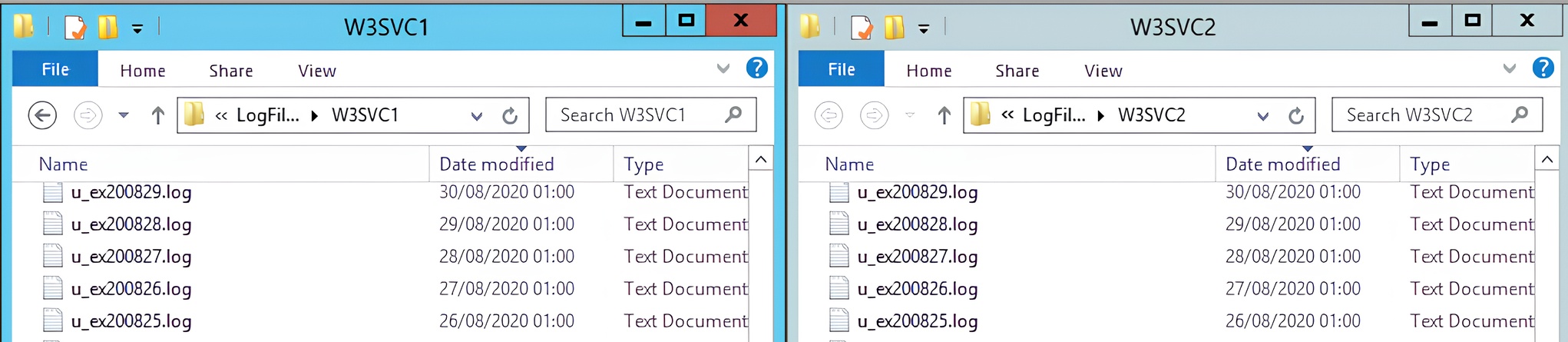This screenshot has width=1568, height=342.
Task: Open recent locations dropdown in W3SVC2
Action: pos(909,115)
